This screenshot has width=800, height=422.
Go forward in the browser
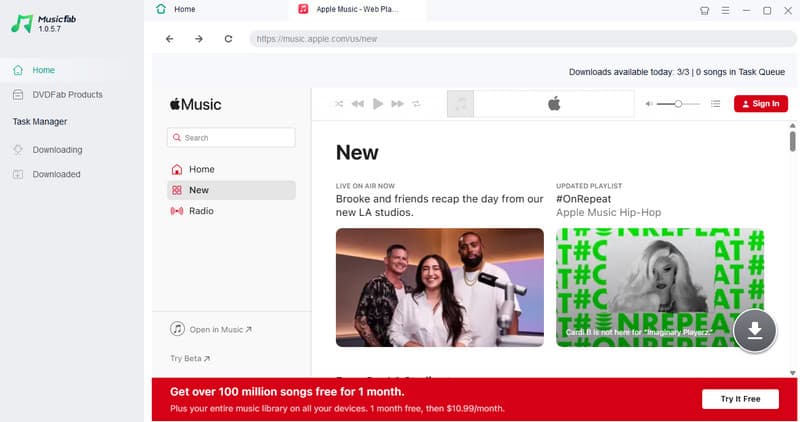click(199, 39)
